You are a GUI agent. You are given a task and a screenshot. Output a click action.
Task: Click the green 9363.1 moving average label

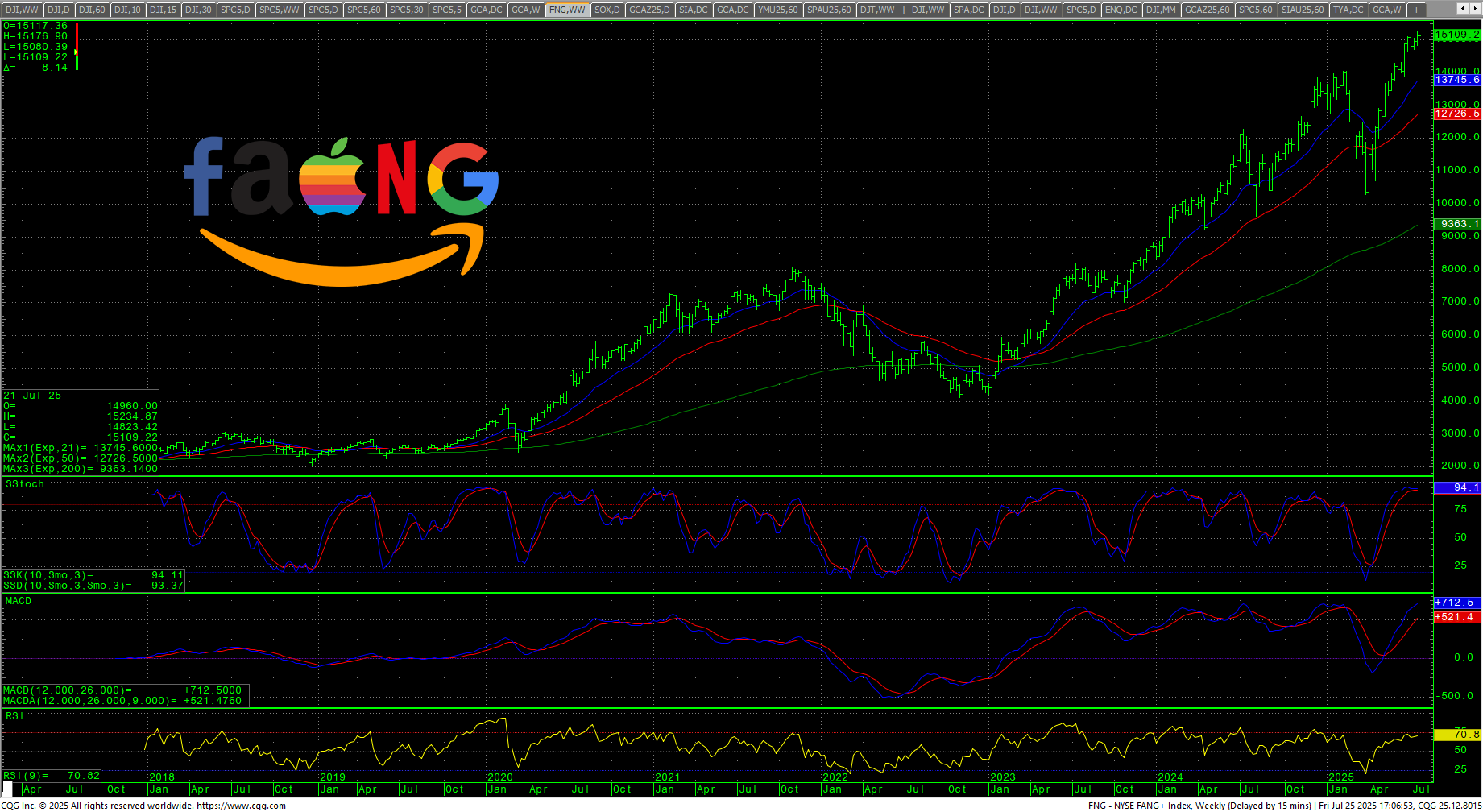pyautogui.click(x=1457, y=224)
